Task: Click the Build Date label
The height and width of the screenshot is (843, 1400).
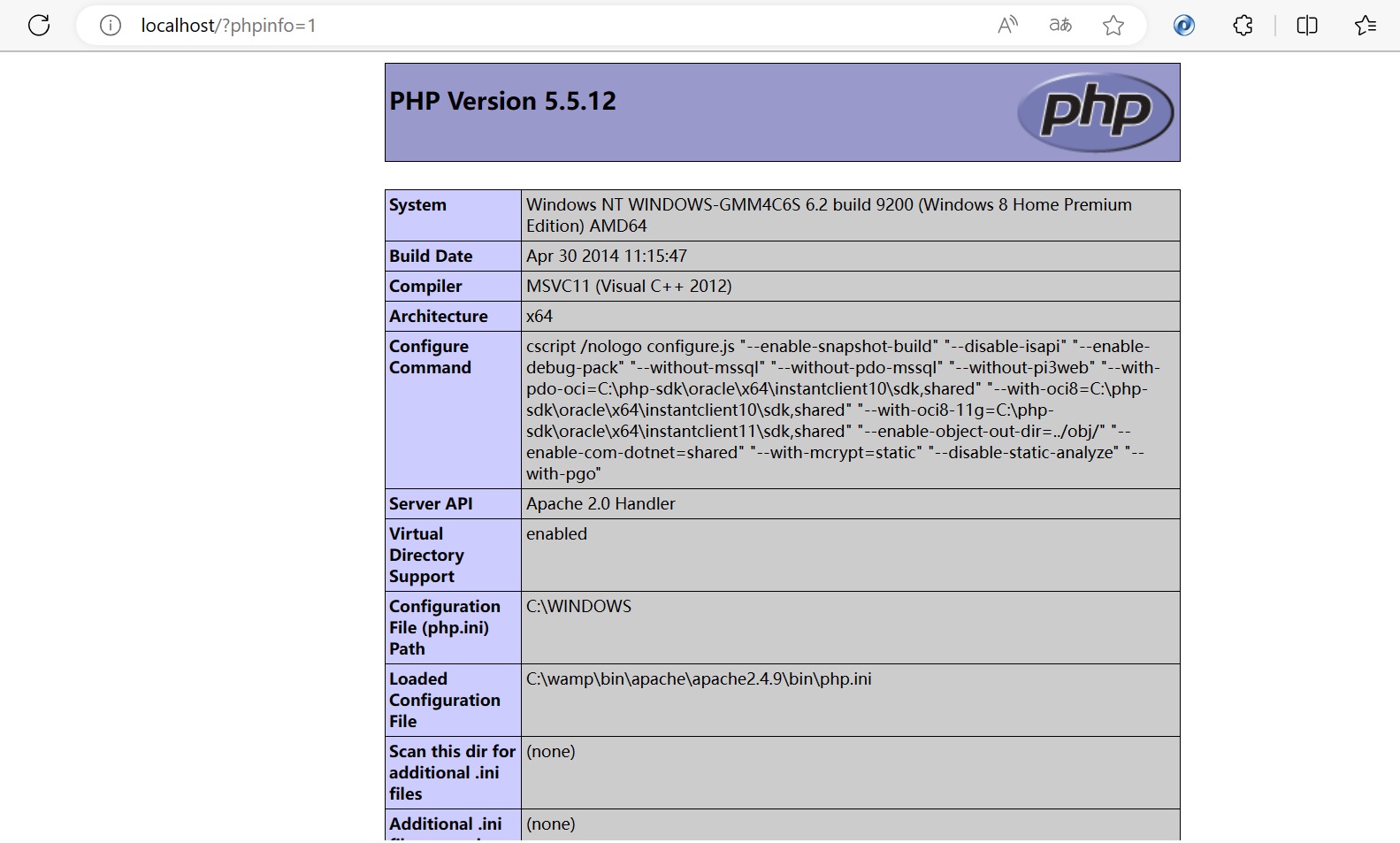Action: pos(431,256)
